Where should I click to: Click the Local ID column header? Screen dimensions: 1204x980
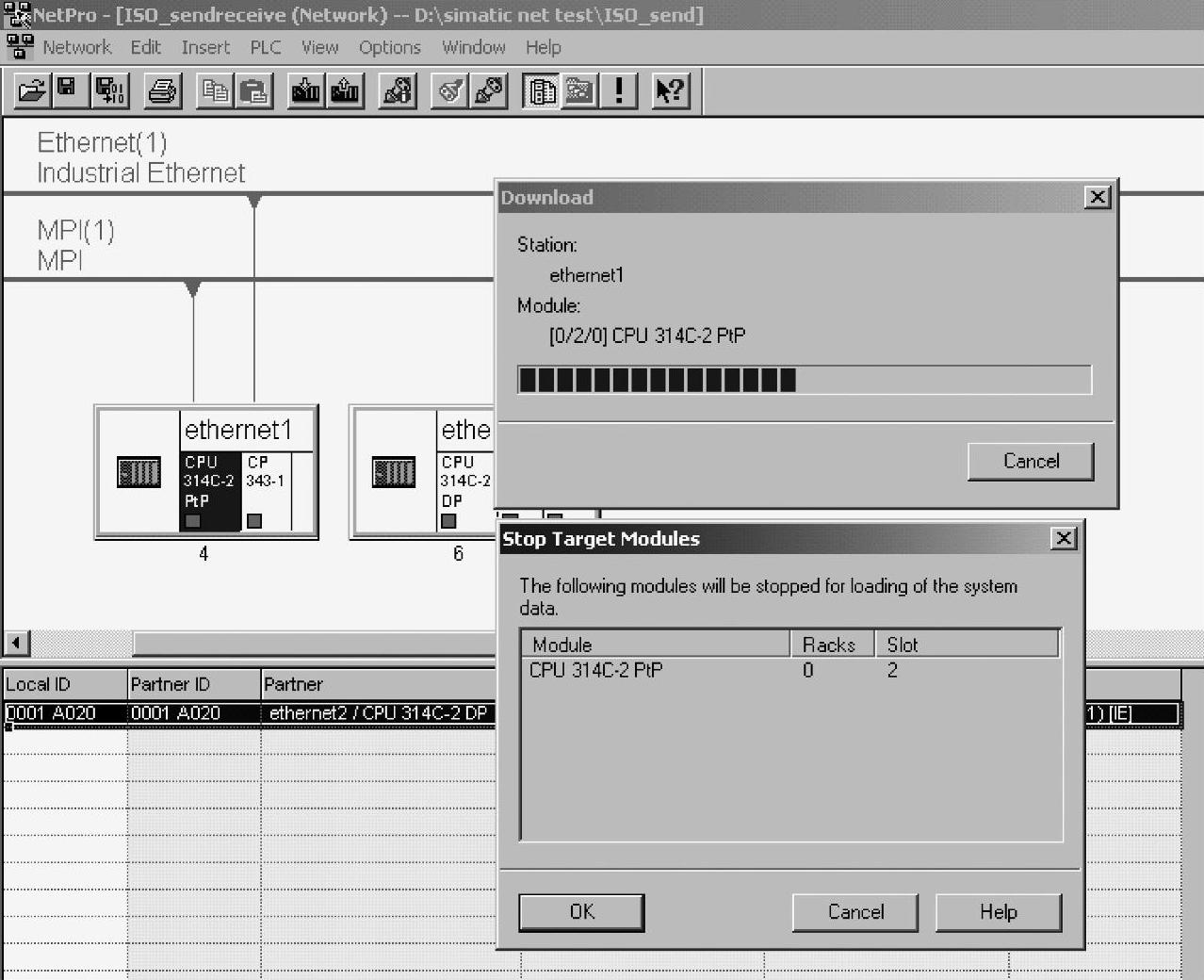pyautogui.click(x=65, y=684)
